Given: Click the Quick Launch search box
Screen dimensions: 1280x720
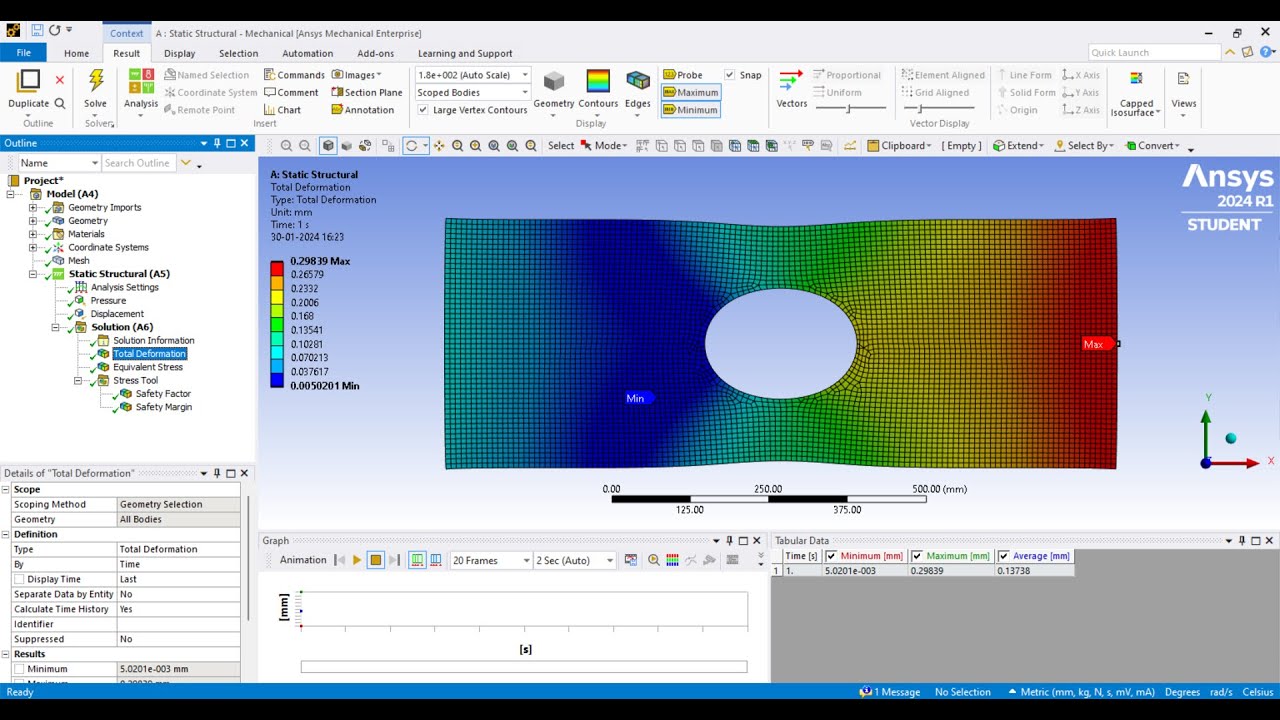Looking at the screenshot, I should tap(1154, 53).
